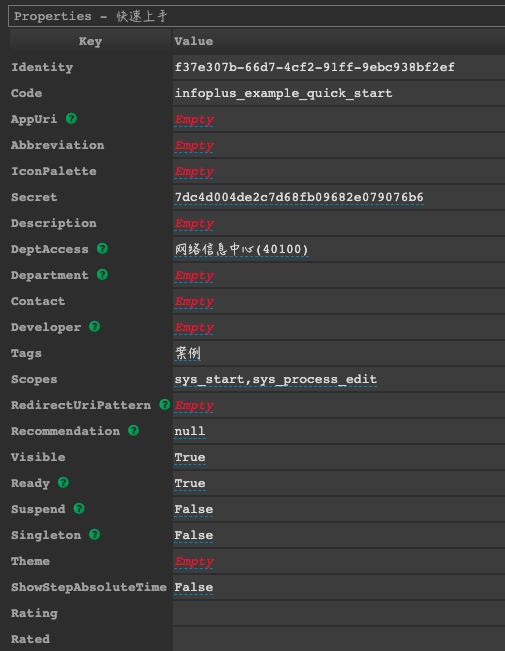The width and height of the screenshot is (505, 651).
Task: Edit the Recommendation null value
Action: click(x=190, y=431)
